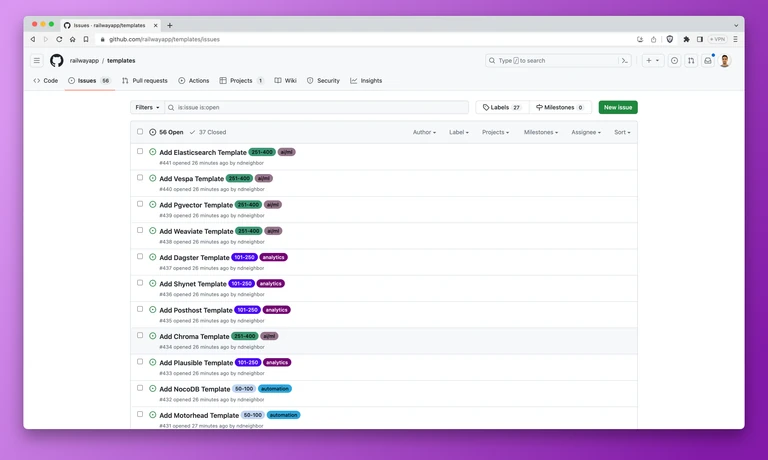
Task: Open the Assignee filter dropdown
Action: tap(586, 132)
